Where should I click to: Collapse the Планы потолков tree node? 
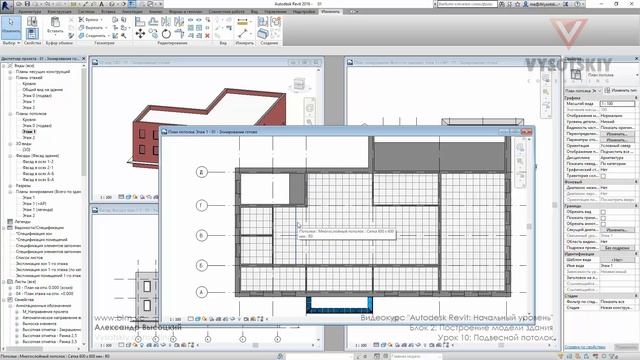[10, 114]
